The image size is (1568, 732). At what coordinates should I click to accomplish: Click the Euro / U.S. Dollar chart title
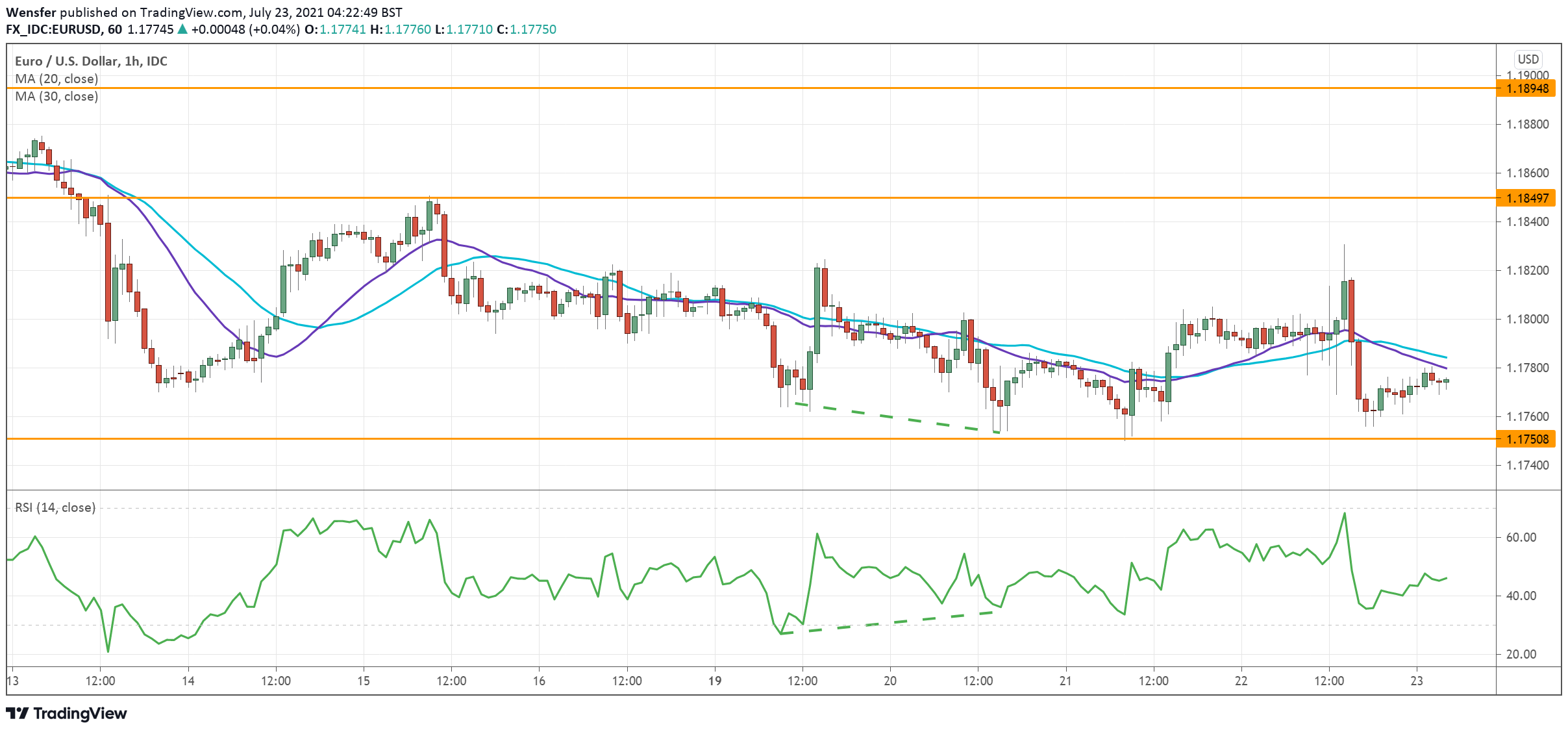91,61
